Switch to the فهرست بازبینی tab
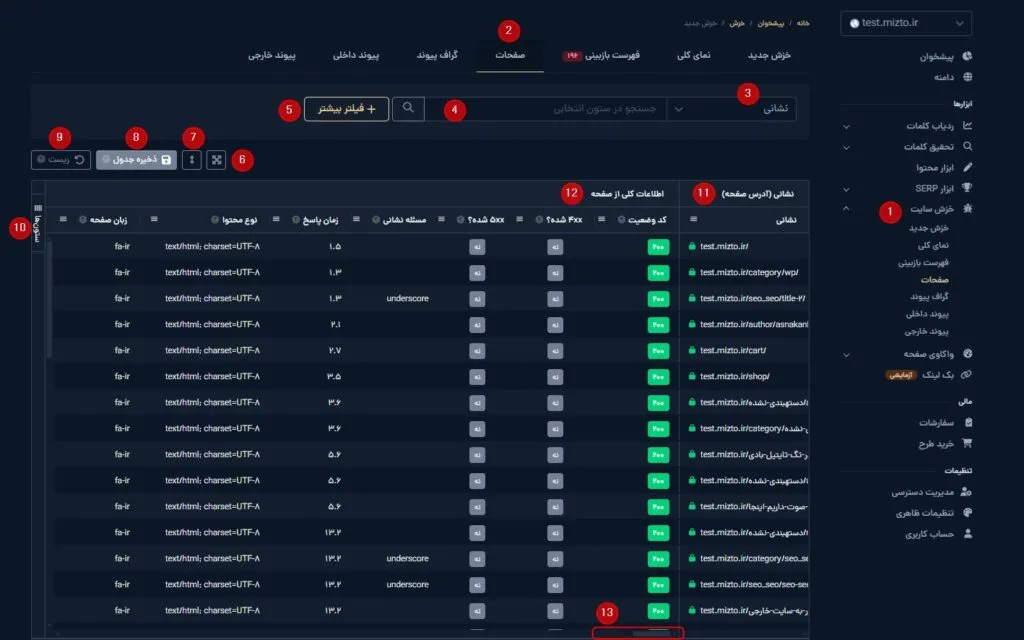 (x=601, y=56)
